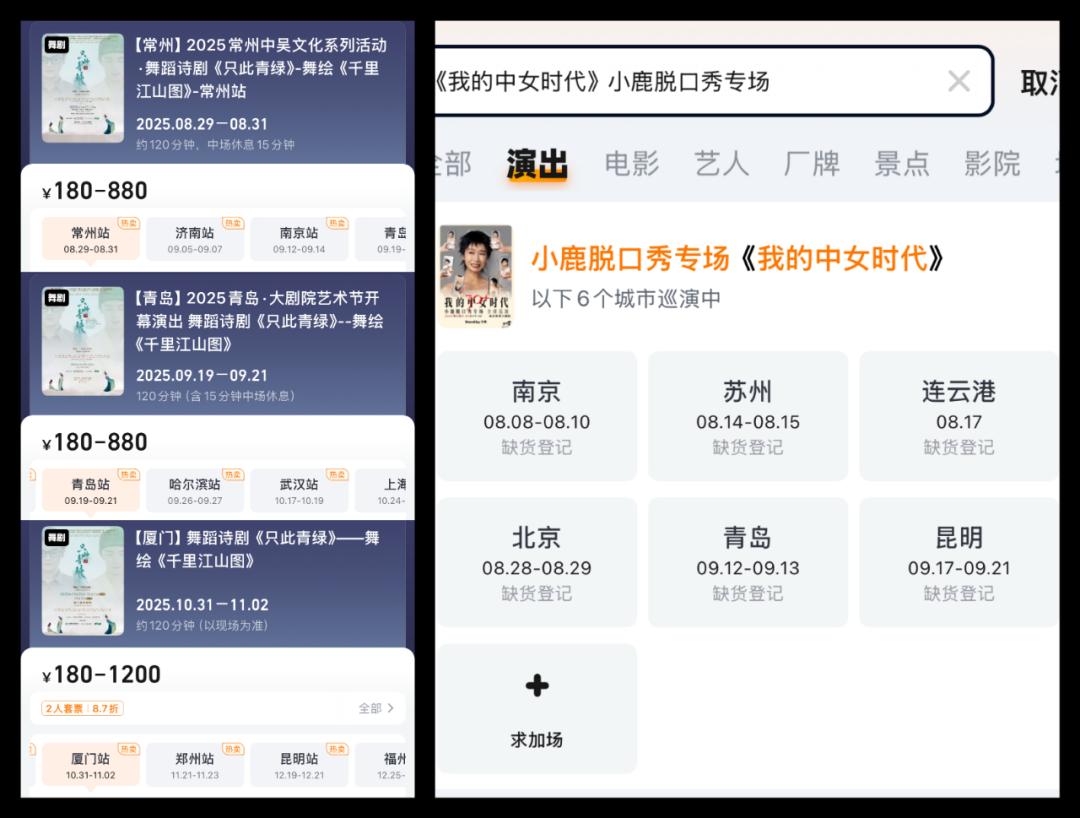This screenshot has height=818, width=1080.
Task: Choose 苏州 08.14-08.15 tour stop
Action: click(748, 416)
